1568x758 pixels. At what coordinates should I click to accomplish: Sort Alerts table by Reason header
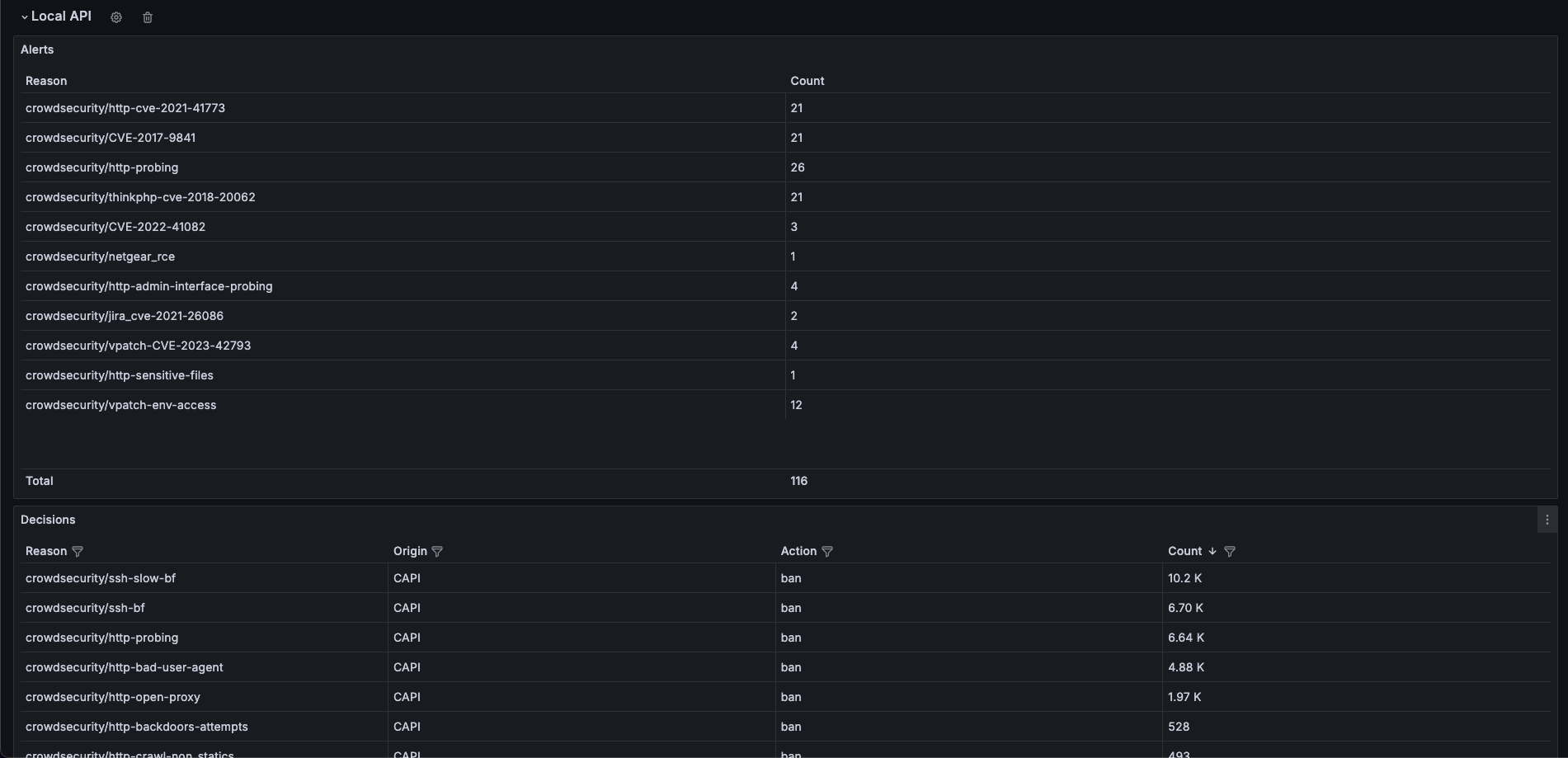pos(46,81)
